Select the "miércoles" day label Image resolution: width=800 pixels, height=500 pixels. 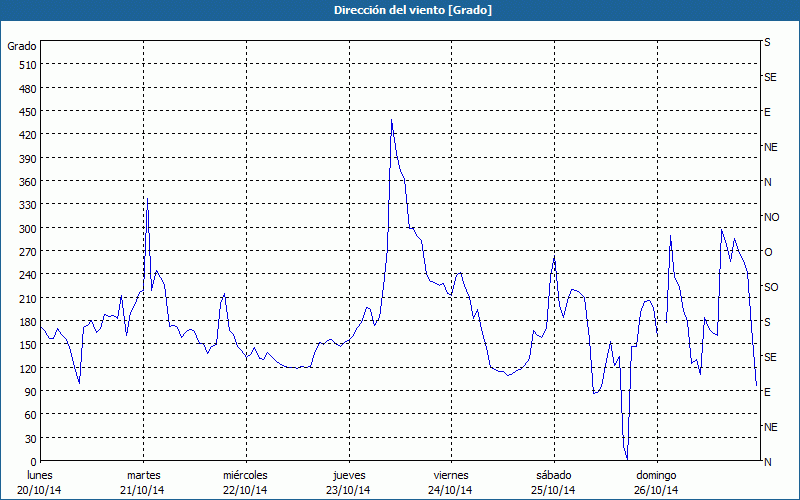pyautogui.click(x=245, y=474)
